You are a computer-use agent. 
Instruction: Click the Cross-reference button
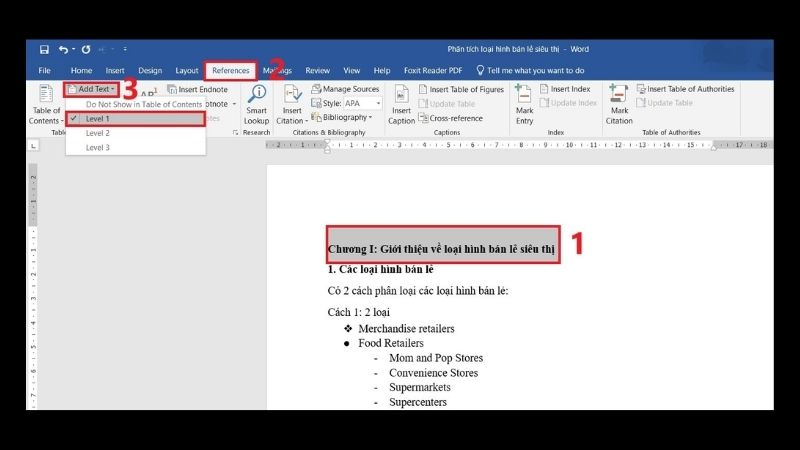451,118
